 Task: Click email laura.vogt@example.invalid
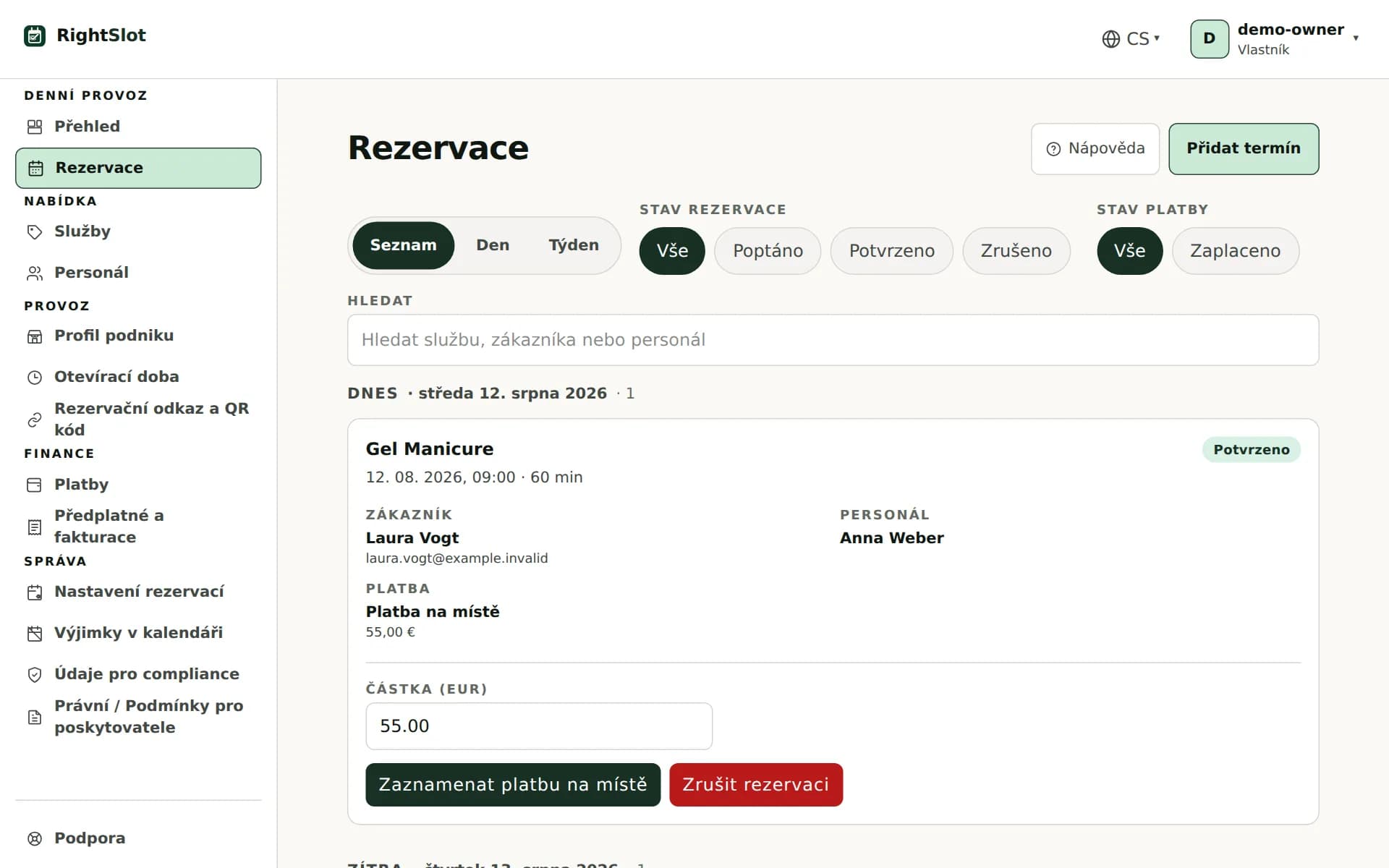(456, 558)
